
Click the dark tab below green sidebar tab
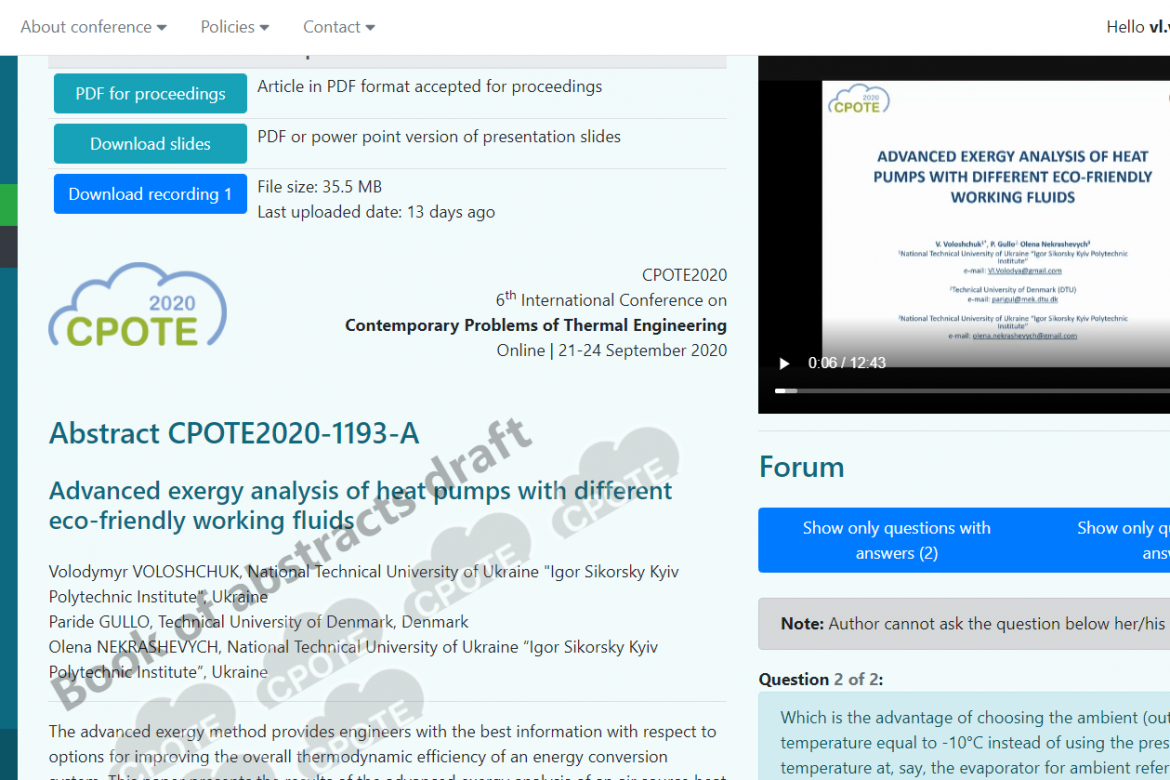pyautogui.click(x=8, y=246)
